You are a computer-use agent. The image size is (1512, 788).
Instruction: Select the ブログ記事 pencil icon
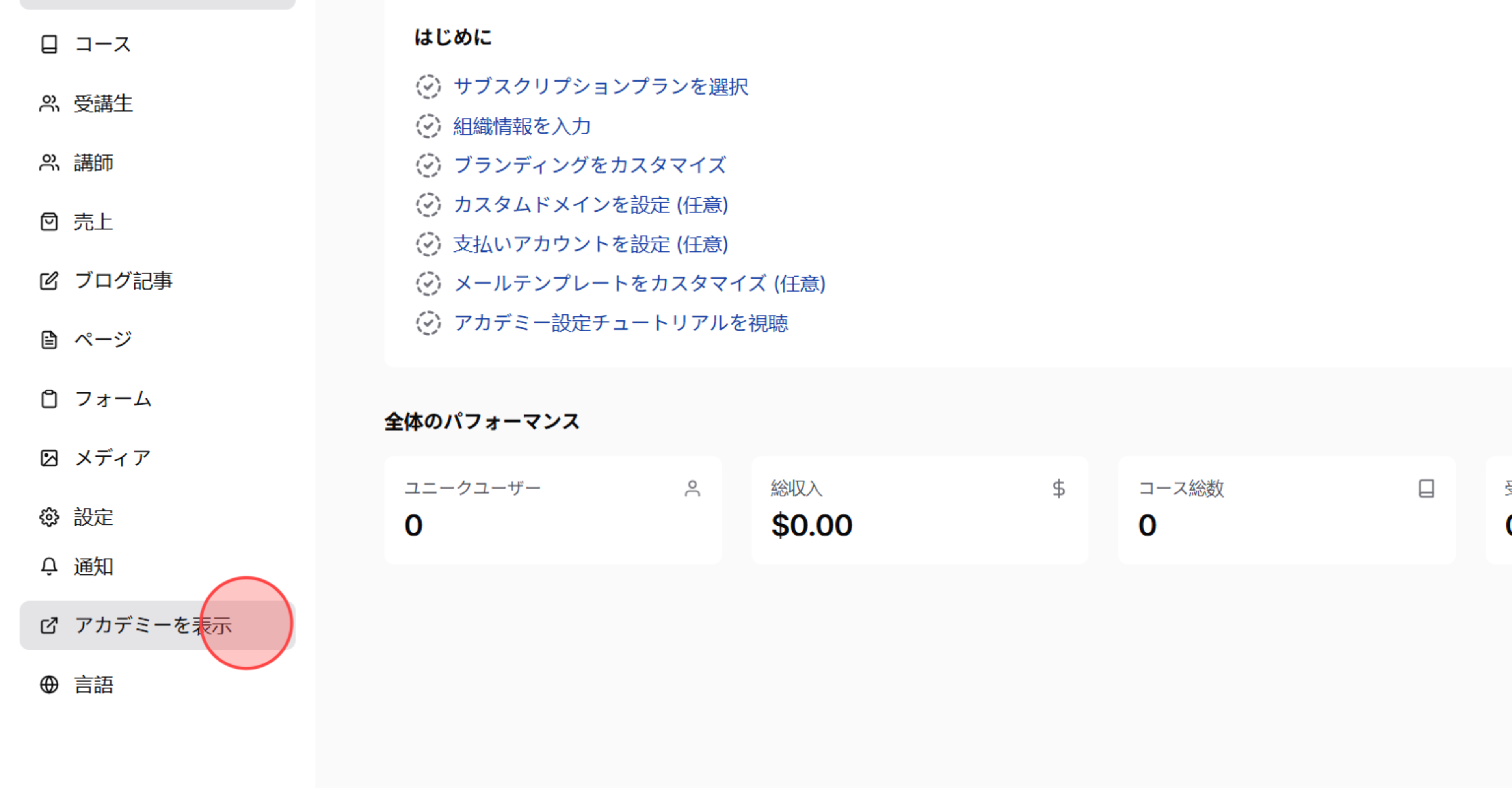coord(49,280)
